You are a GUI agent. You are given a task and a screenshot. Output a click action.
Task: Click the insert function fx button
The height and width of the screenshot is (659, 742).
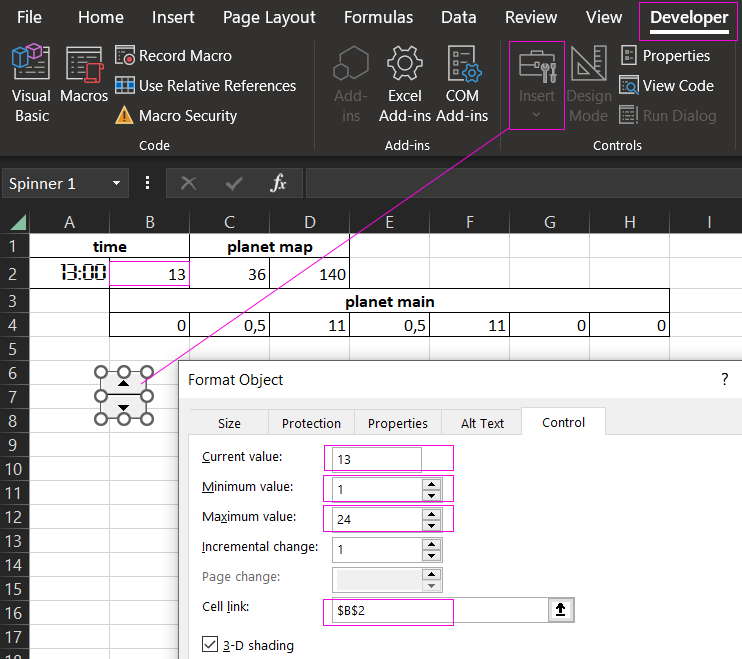[x=279, y=184]
